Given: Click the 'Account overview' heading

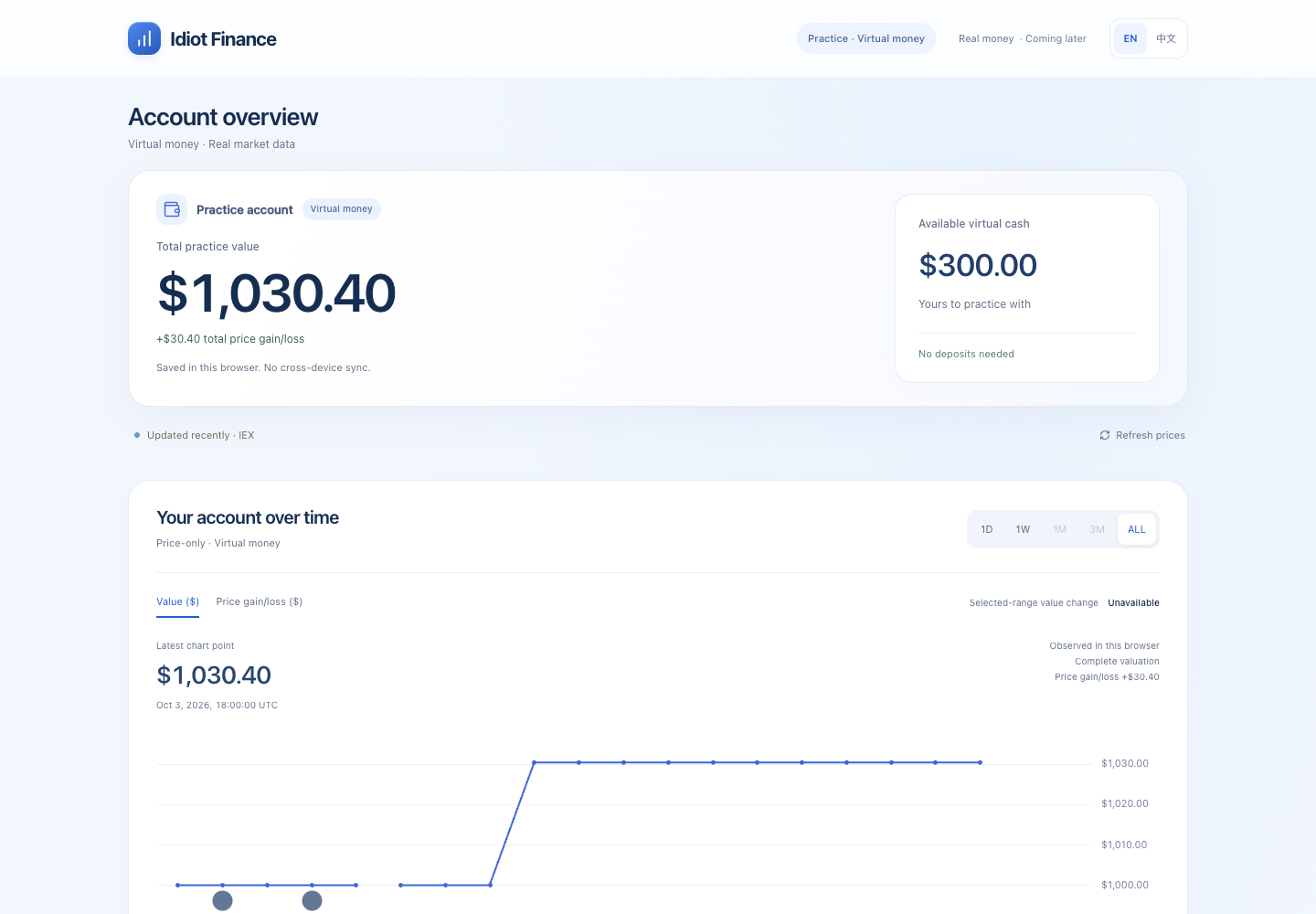Looking at the screenshot, I should pos(223,117).
